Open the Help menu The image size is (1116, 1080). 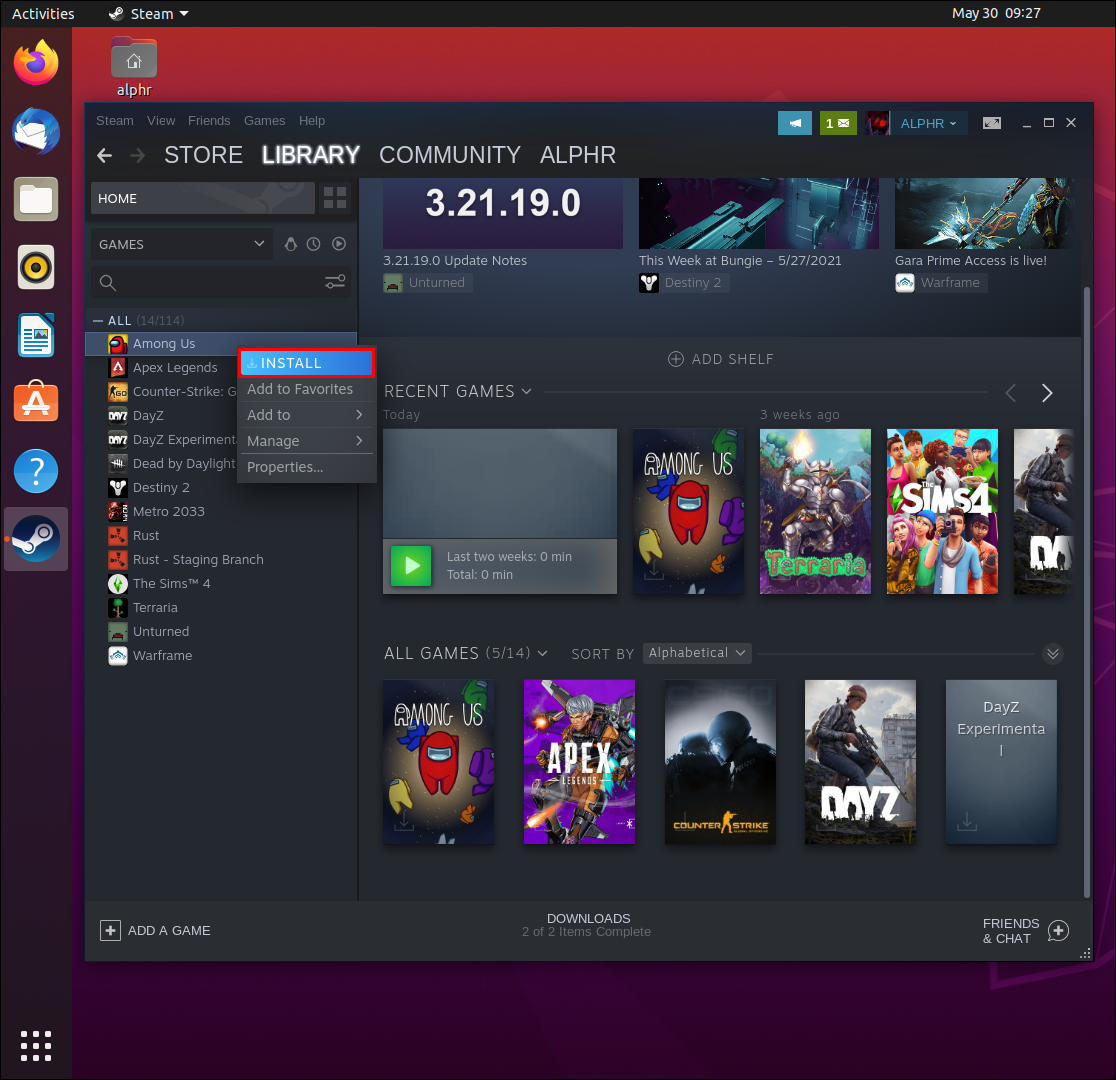(x=312, y=120)
